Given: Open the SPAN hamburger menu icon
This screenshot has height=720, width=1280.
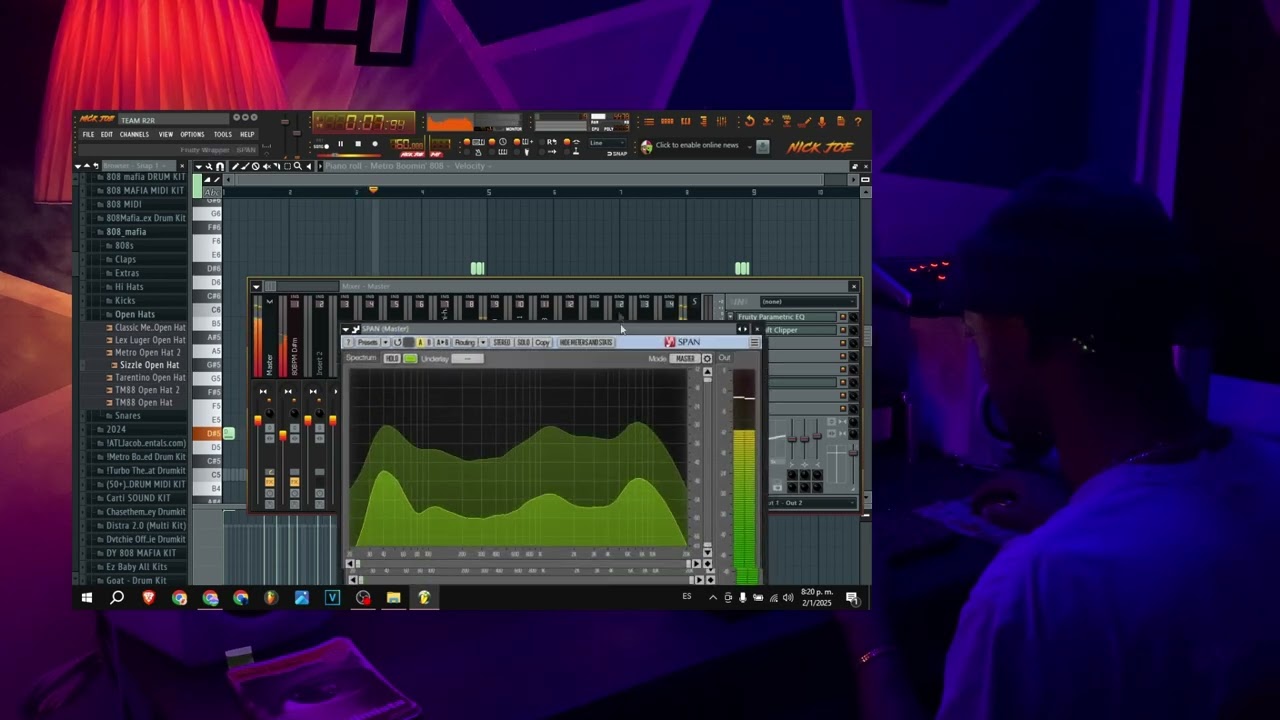Looking at the screenshot, I should pyautogui.click(x=754, y=342).
